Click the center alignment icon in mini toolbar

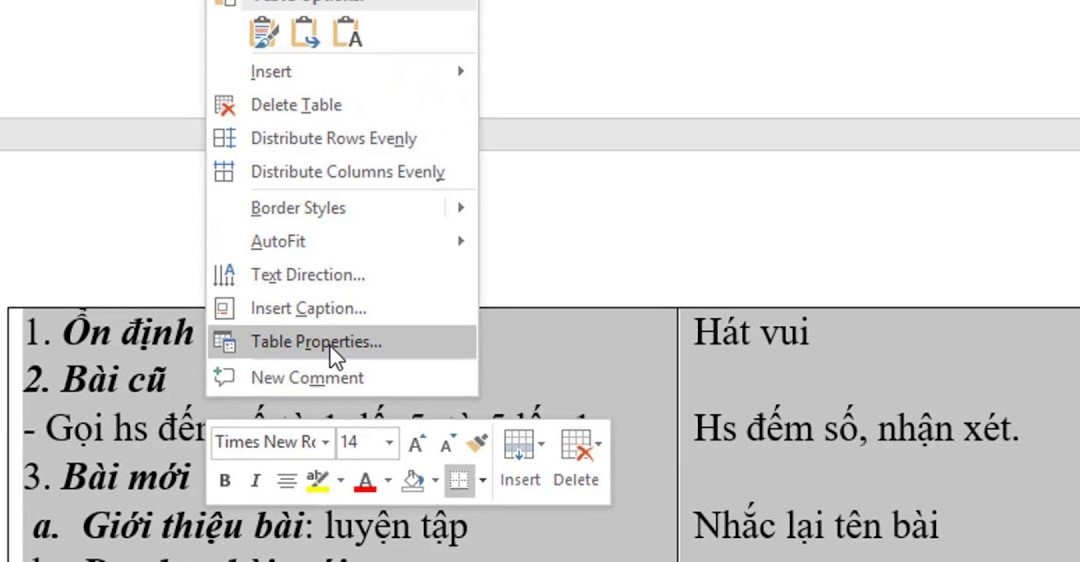tap(286, 481)
